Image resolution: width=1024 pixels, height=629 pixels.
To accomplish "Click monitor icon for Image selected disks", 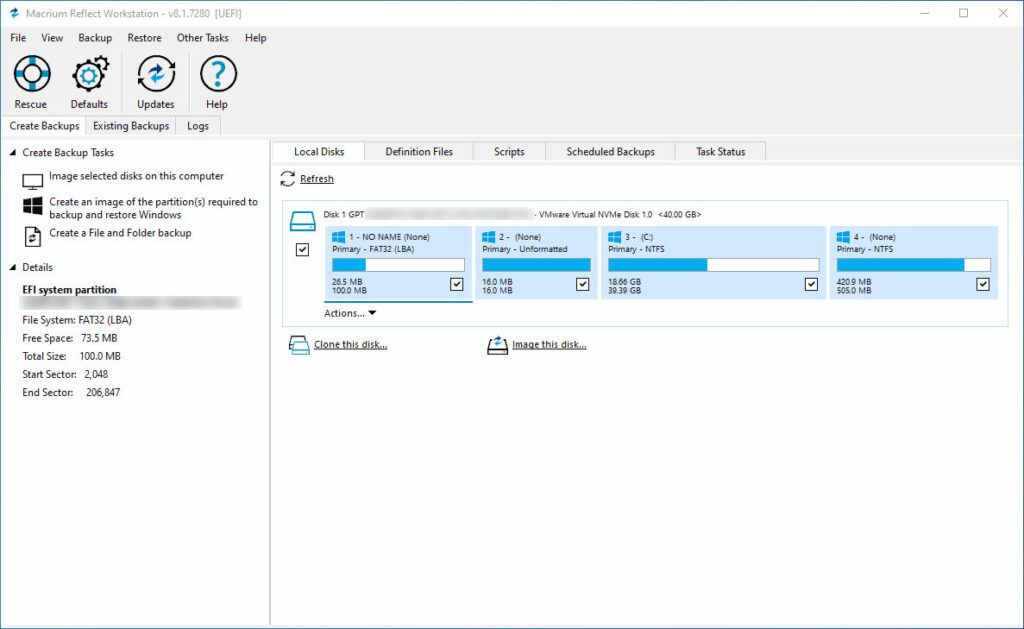I will tap(33, 181).
